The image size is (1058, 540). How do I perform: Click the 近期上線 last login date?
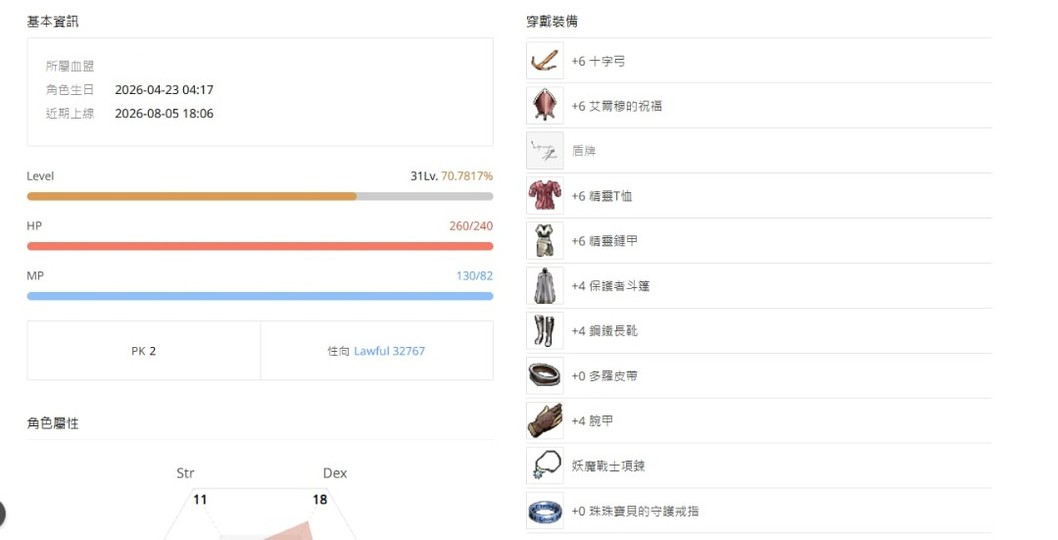(164, 113)
